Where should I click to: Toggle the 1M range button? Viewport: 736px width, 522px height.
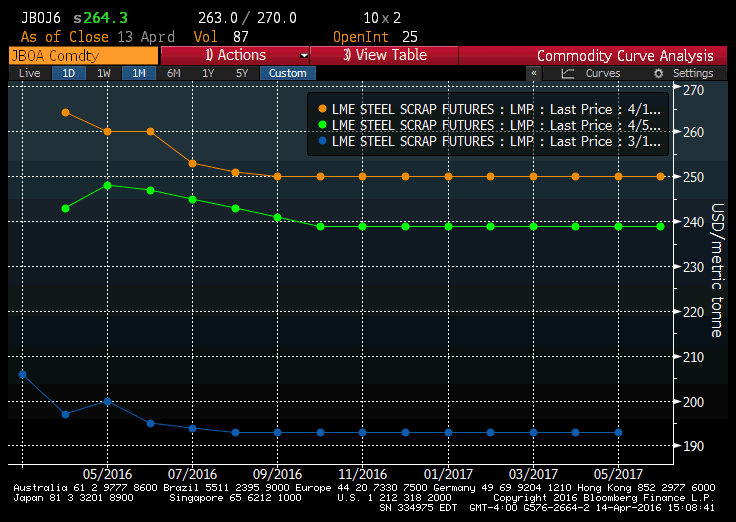pos(137,73)
